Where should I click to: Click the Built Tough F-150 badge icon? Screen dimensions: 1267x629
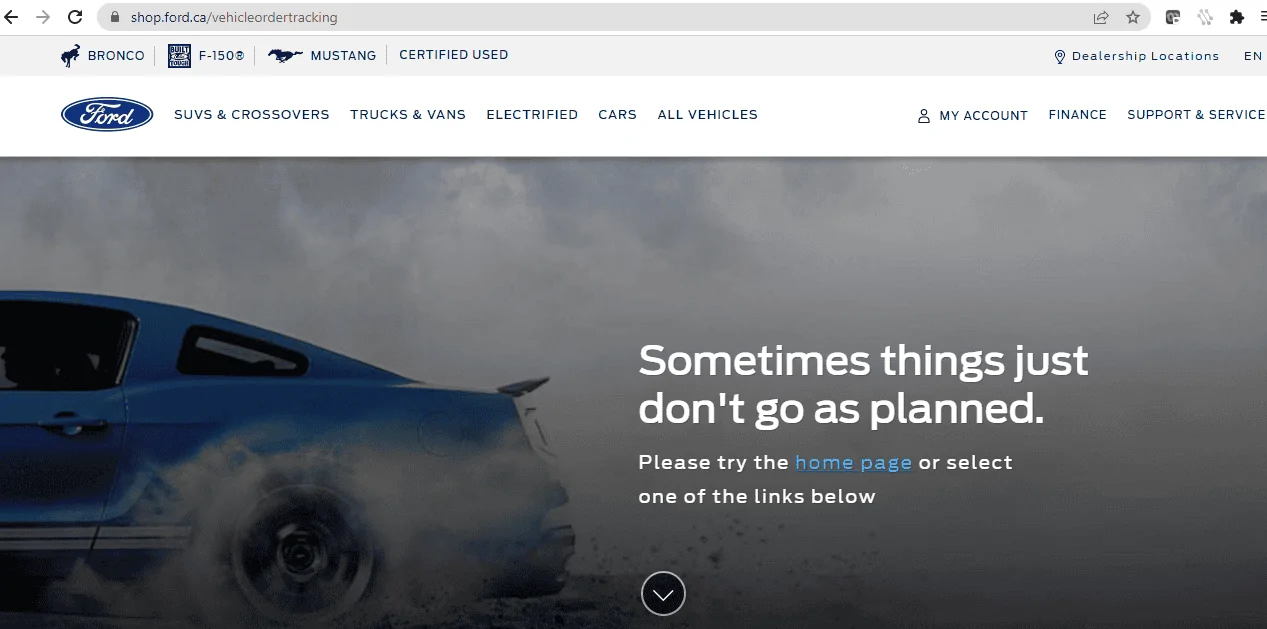point(179,56)
